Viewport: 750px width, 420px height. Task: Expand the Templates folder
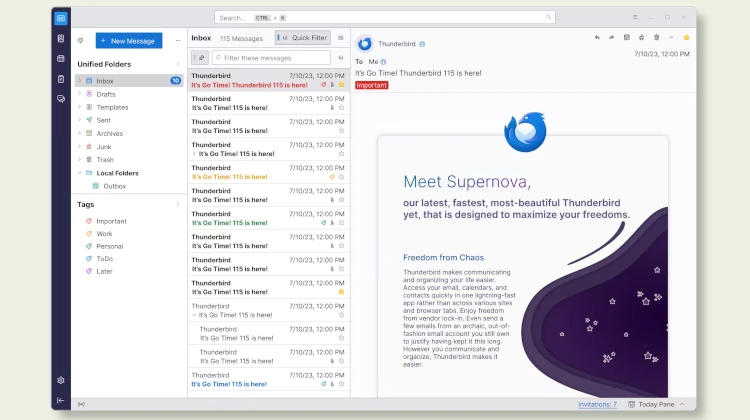(80, 107)
